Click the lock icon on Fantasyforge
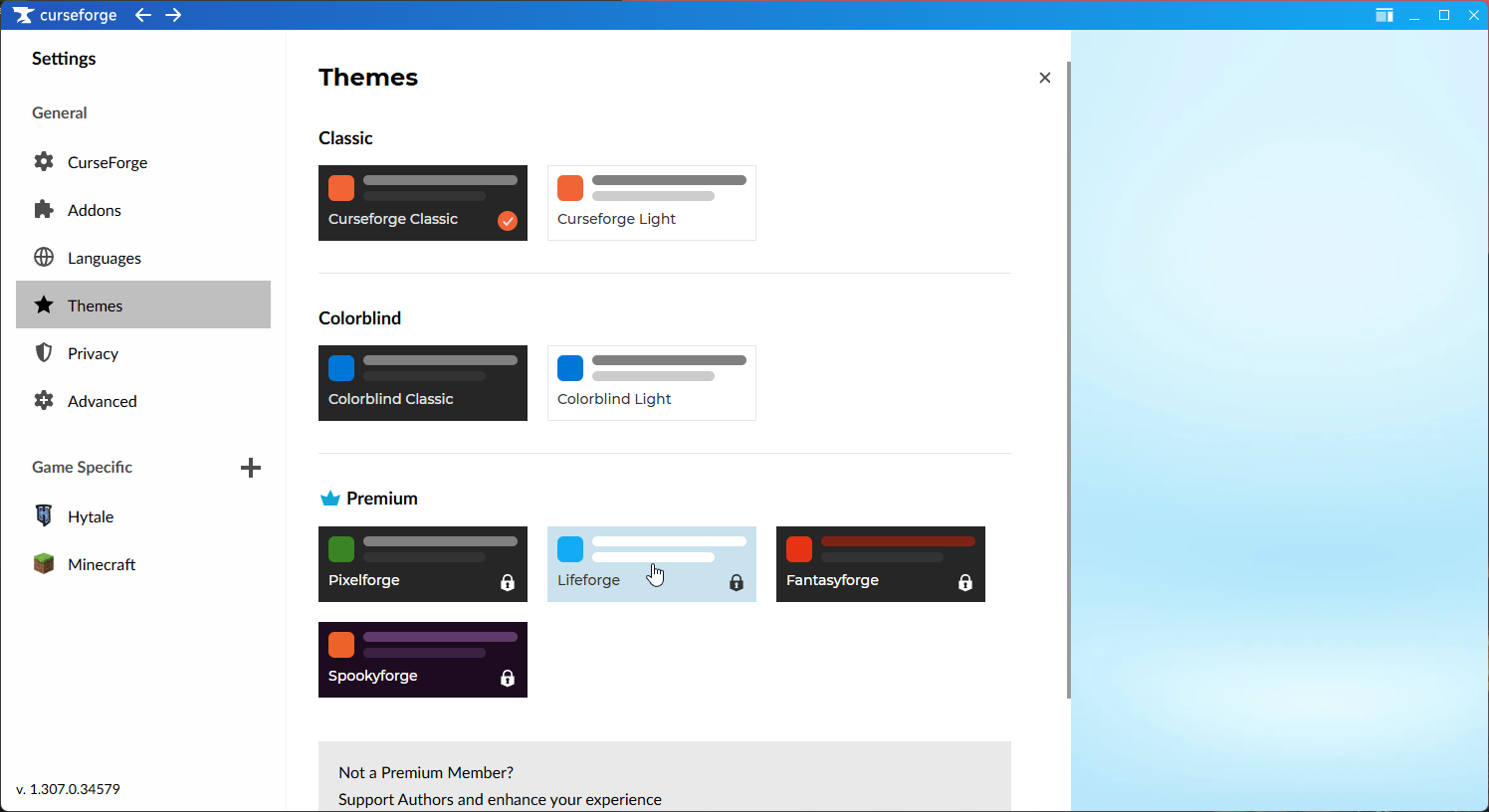This screenshot has height=812, width=1489. 965,582
